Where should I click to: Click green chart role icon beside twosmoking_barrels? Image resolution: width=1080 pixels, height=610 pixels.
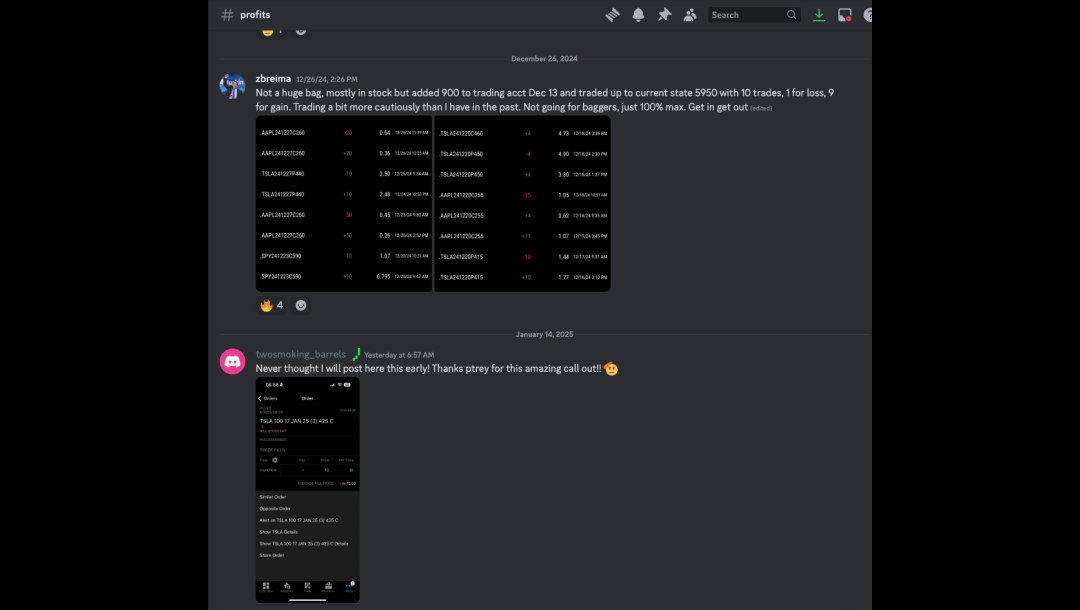[x=356, y=355]
